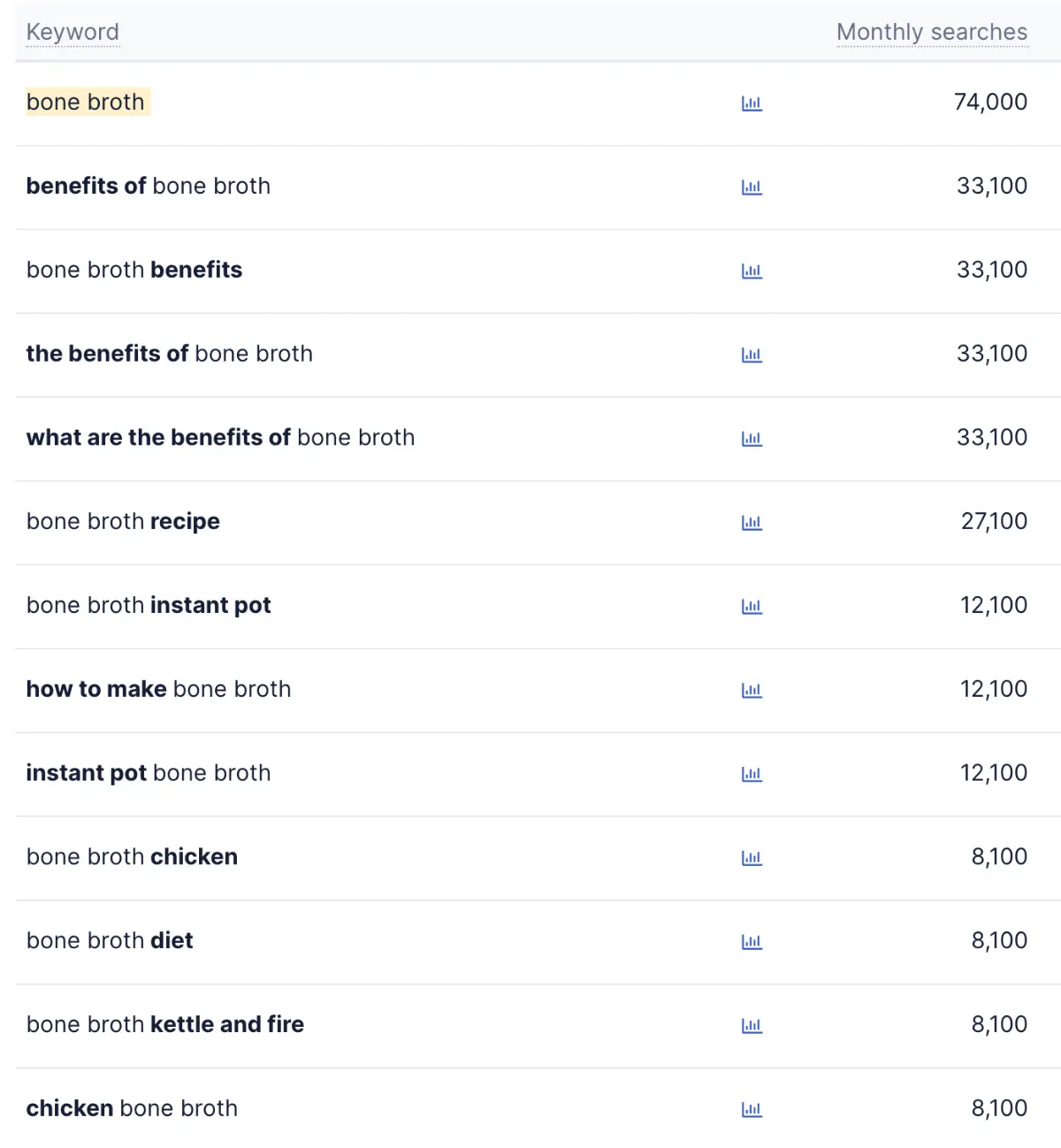Show chart for 'instant pot bone broth'
The image size is (1061, 1148).
click(x=752, y=775)
